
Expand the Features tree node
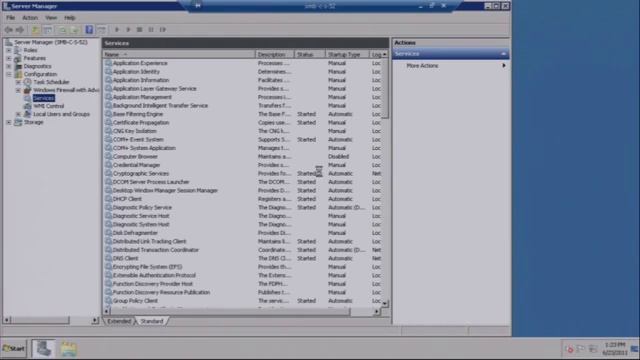pyautogui.click(x=9, y=58)
